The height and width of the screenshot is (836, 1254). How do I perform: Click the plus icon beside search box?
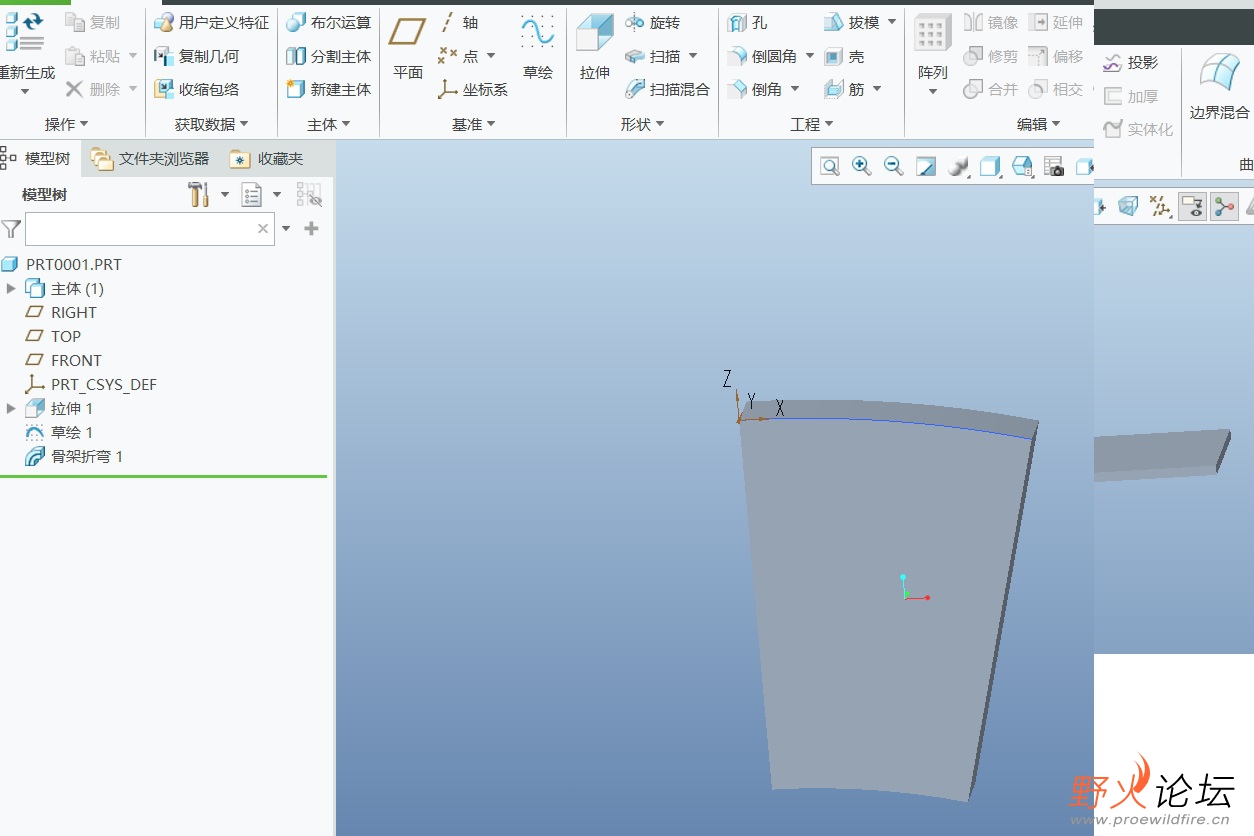point(311,229)
